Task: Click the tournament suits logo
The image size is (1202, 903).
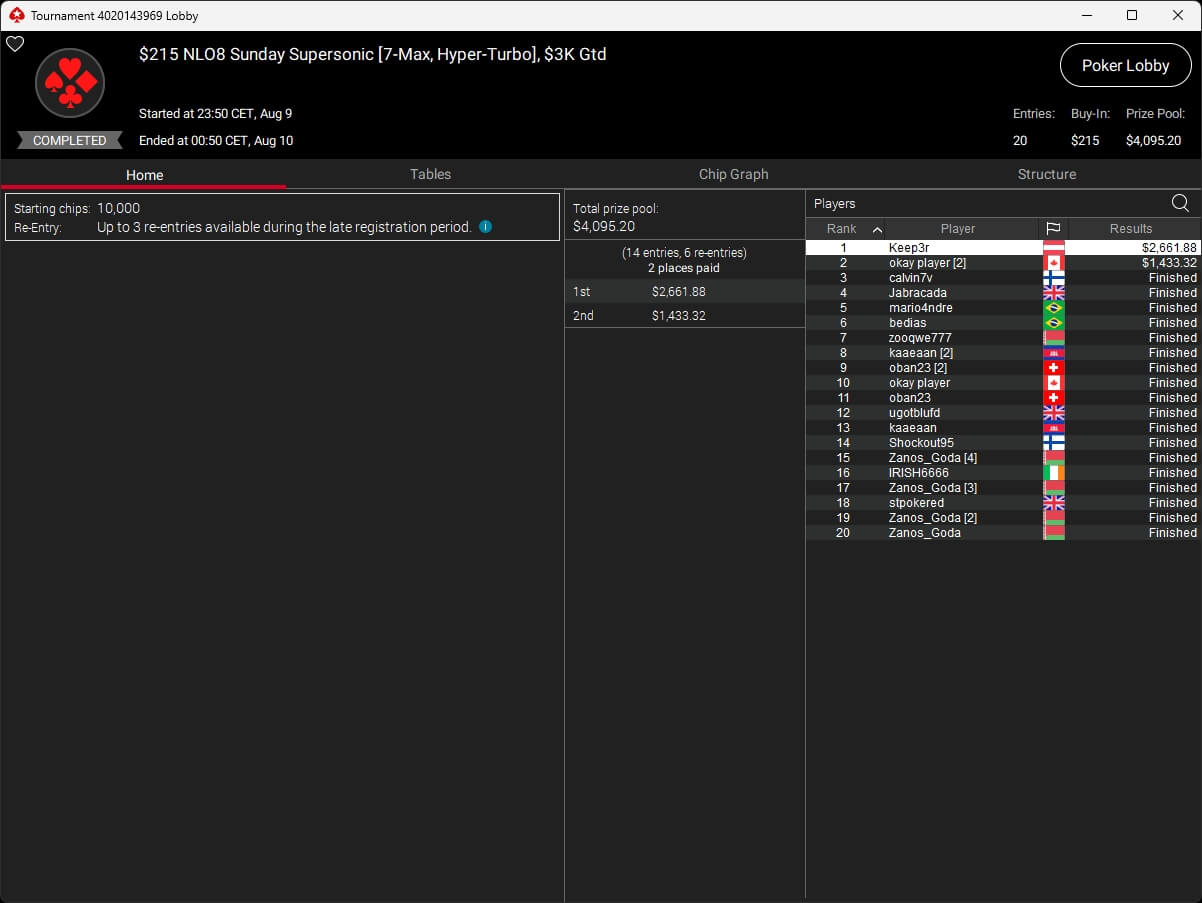Action: pyautogui.click(x=70, y=83)
